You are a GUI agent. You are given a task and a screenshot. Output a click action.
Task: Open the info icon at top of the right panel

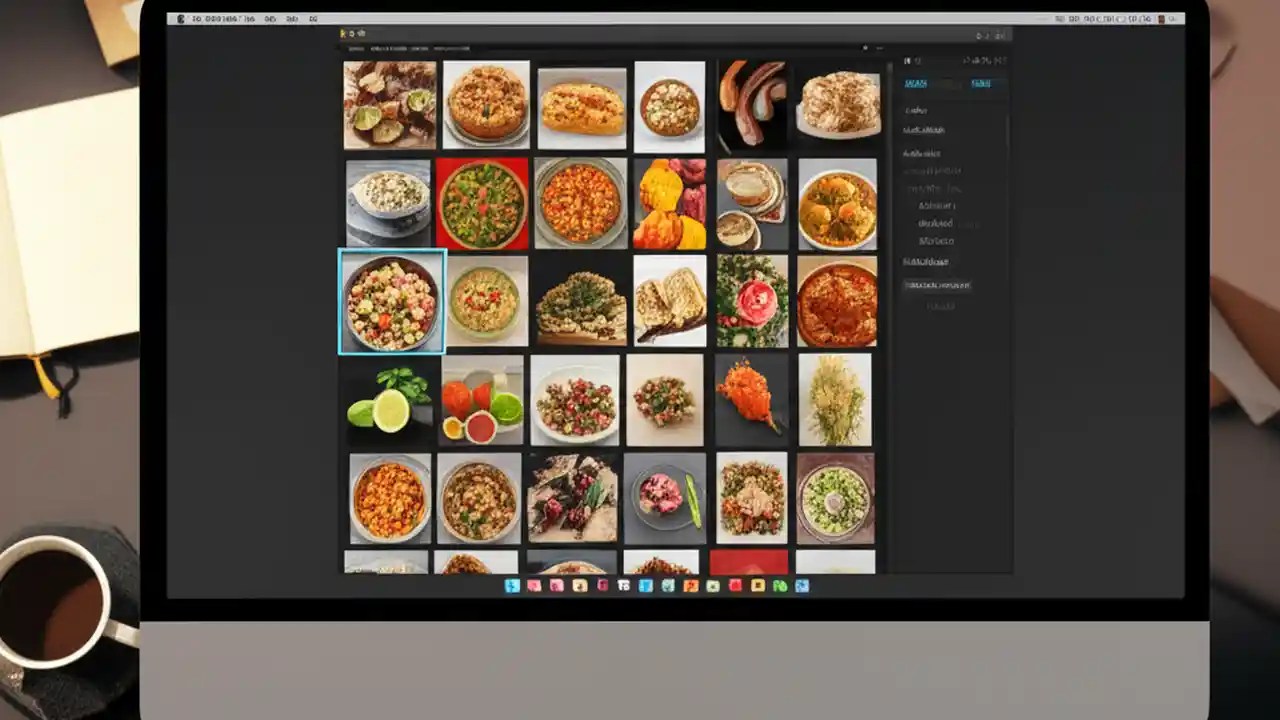click(918, 60)
